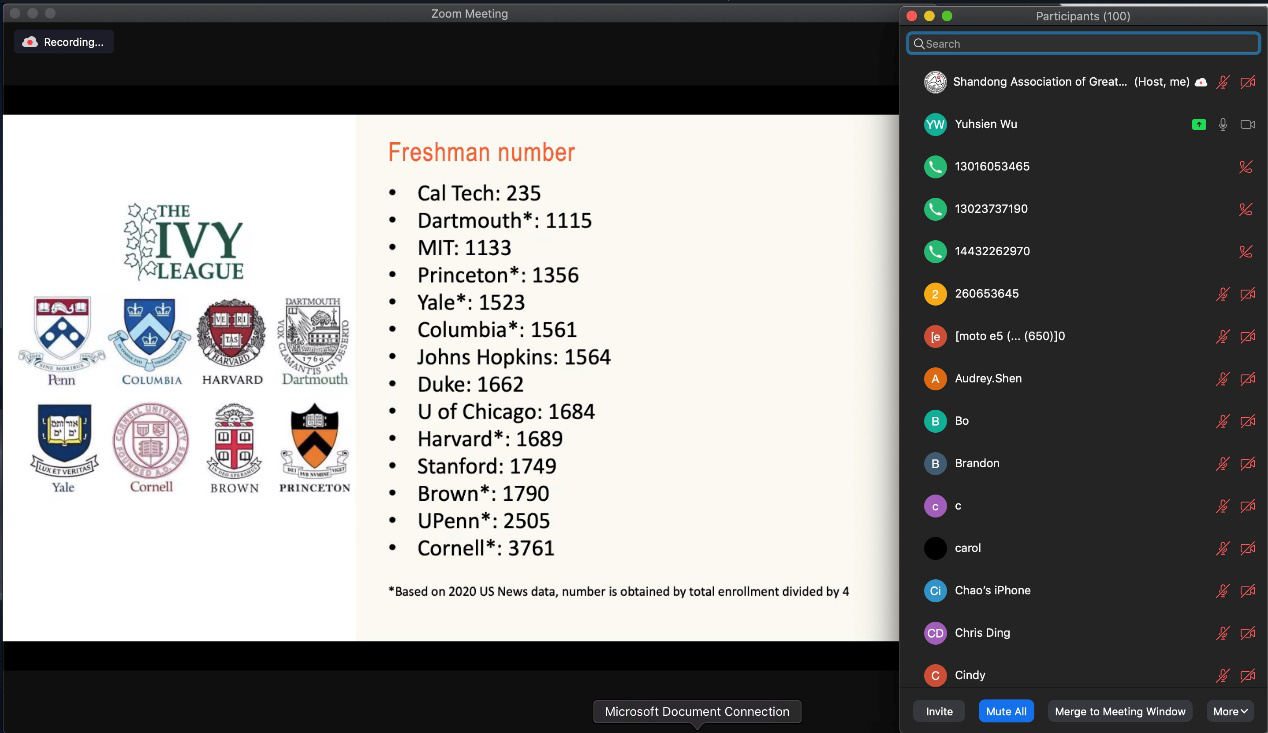The height and width of the screenshot is (733, 1268).
Task: Click the Recording cloud indicator
Action: click(x=63, y=42)
